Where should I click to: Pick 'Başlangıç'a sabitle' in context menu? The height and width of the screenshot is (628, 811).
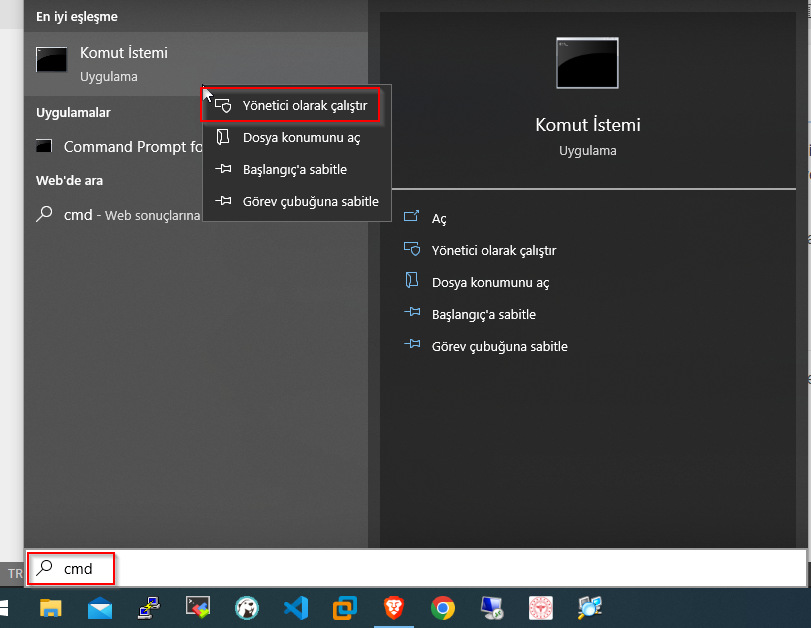tap(296, 170)
